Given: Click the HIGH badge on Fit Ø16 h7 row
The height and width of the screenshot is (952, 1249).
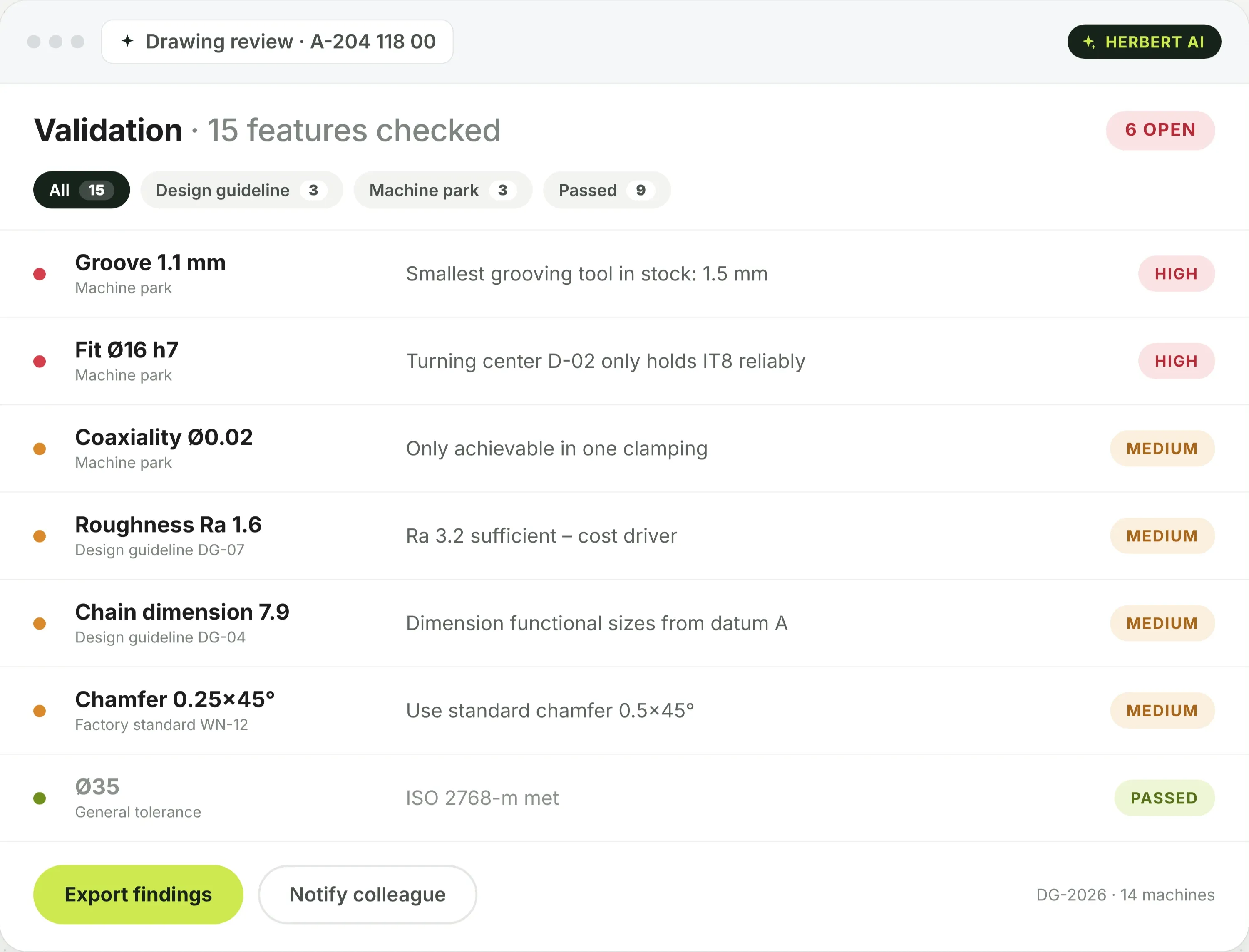Looking at the screenshot, I should 1176,361.
